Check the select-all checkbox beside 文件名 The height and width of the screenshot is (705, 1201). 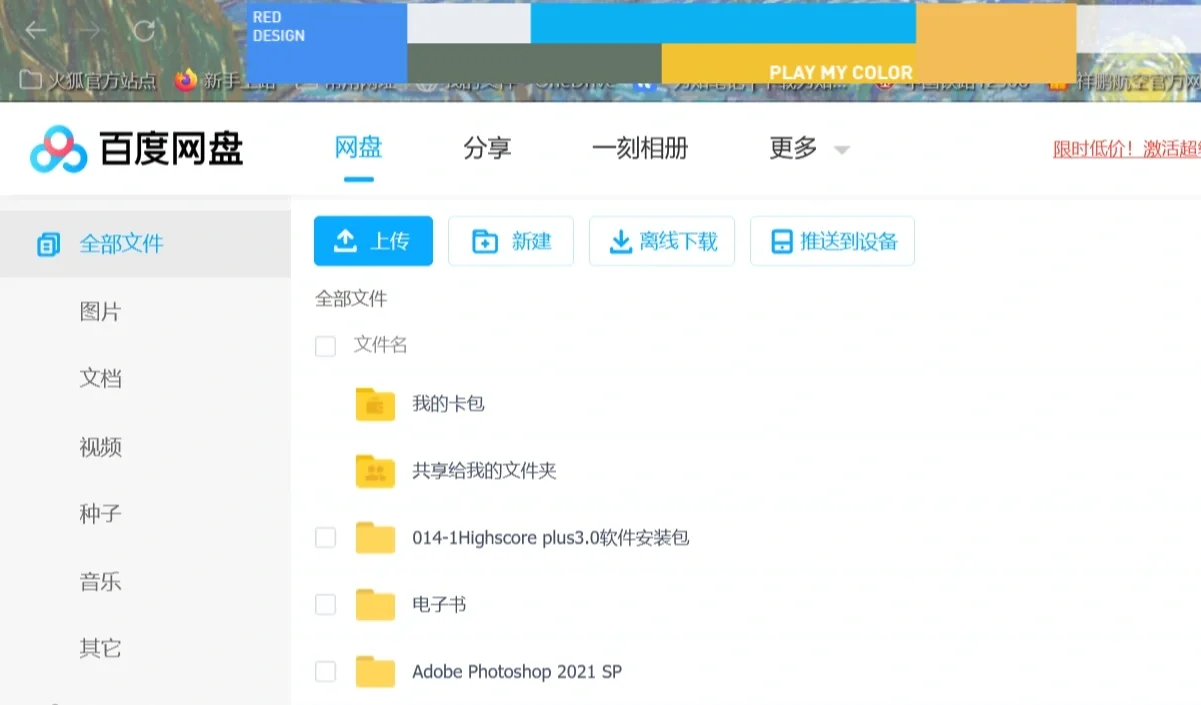[325, 346]
